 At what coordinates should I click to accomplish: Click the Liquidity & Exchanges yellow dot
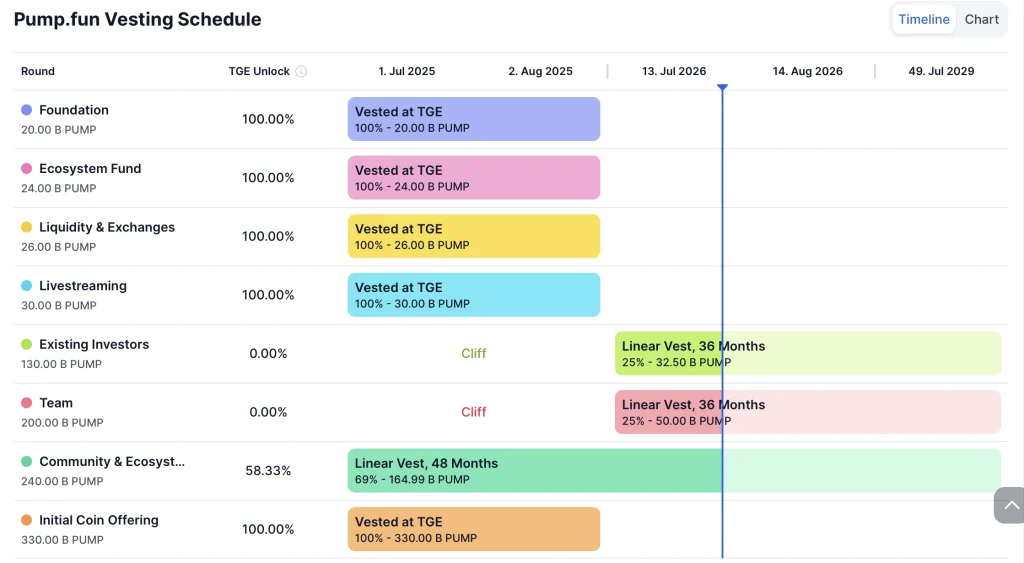26,227
